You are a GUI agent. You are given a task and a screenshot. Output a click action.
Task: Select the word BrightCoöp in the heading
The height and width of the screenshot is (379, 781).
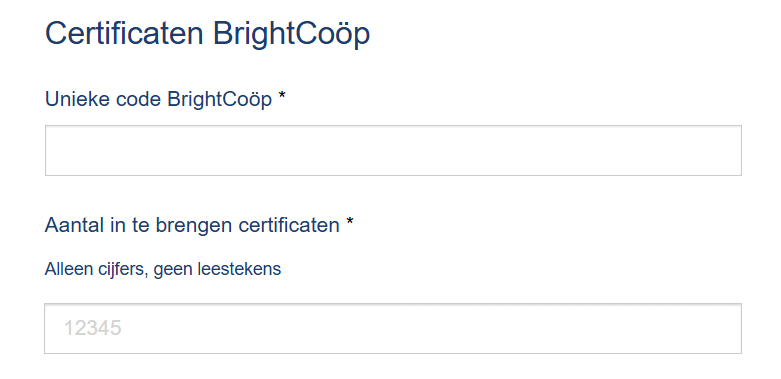[x=291, y=34]
